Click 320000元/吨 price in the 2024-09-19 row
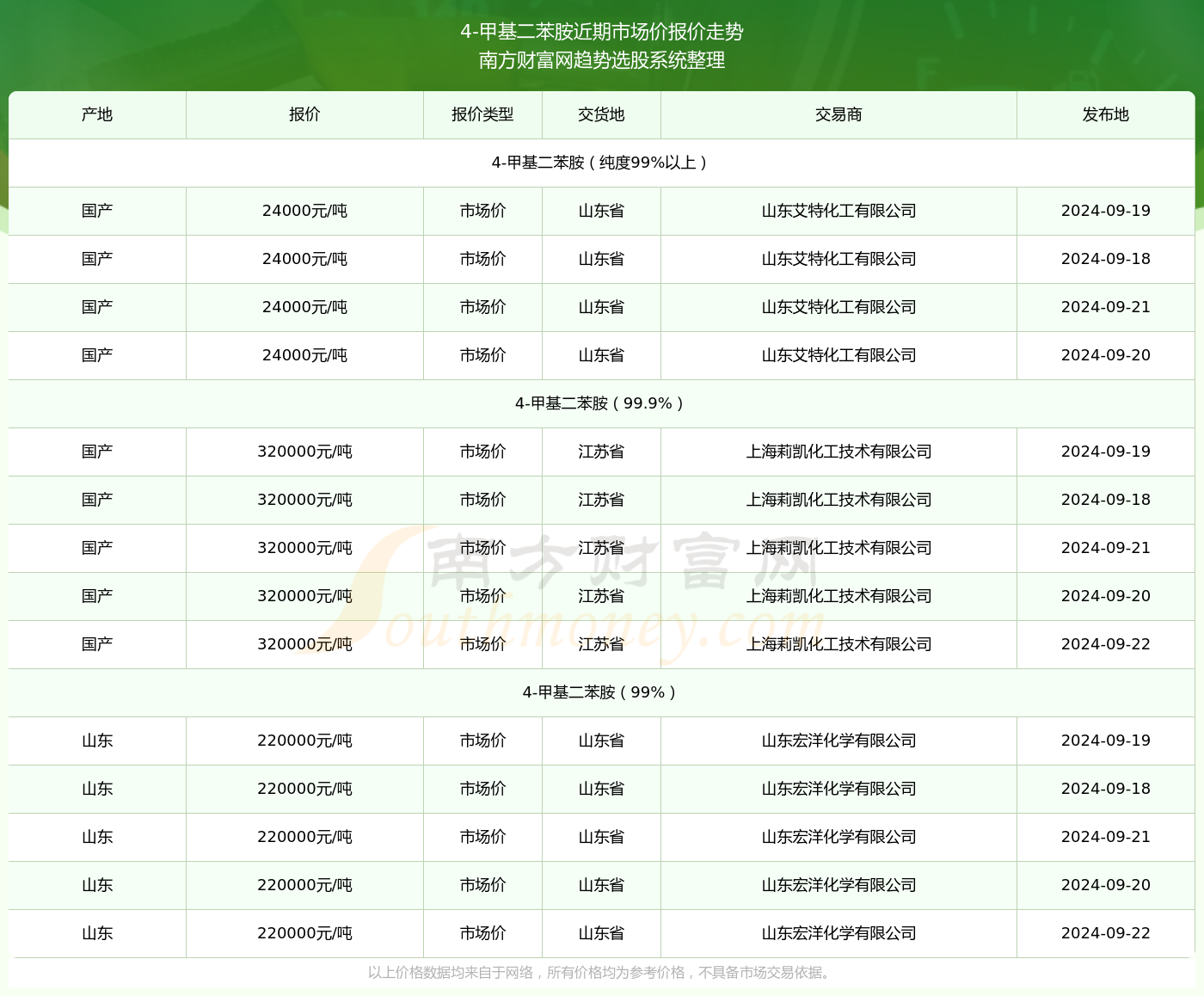Screen dimensions: 1204x996 (304, 452)
